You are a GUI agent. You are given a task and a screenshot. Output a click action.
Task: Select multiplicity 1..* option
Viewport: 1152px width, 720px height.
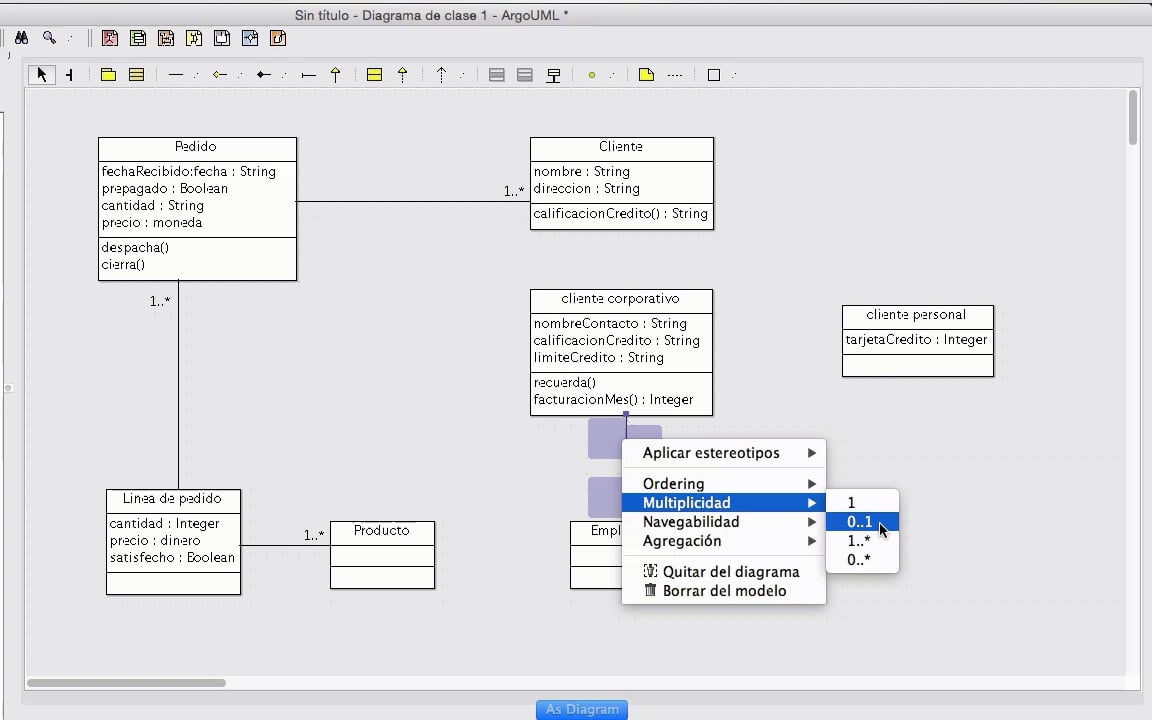(859, 541)
